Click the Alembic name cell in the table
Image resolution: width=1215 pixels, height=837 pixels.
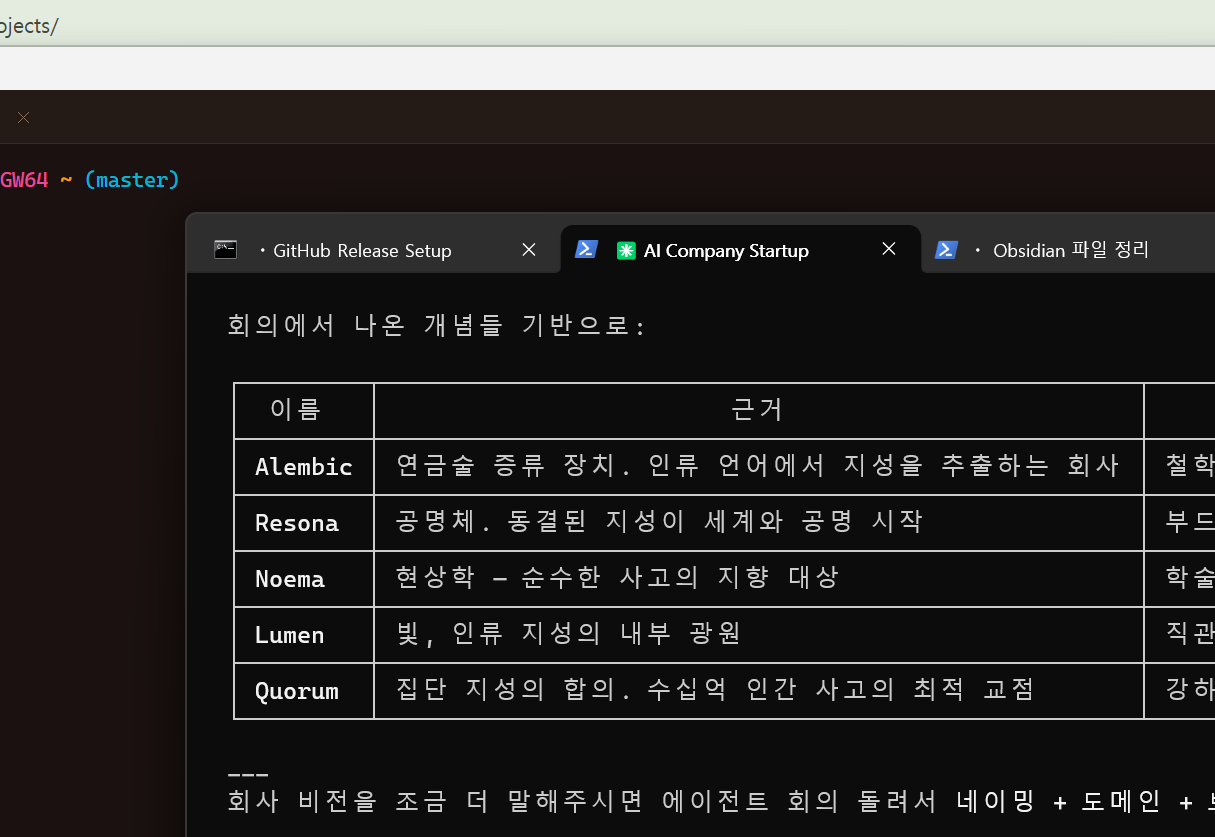tap(304, 467)
